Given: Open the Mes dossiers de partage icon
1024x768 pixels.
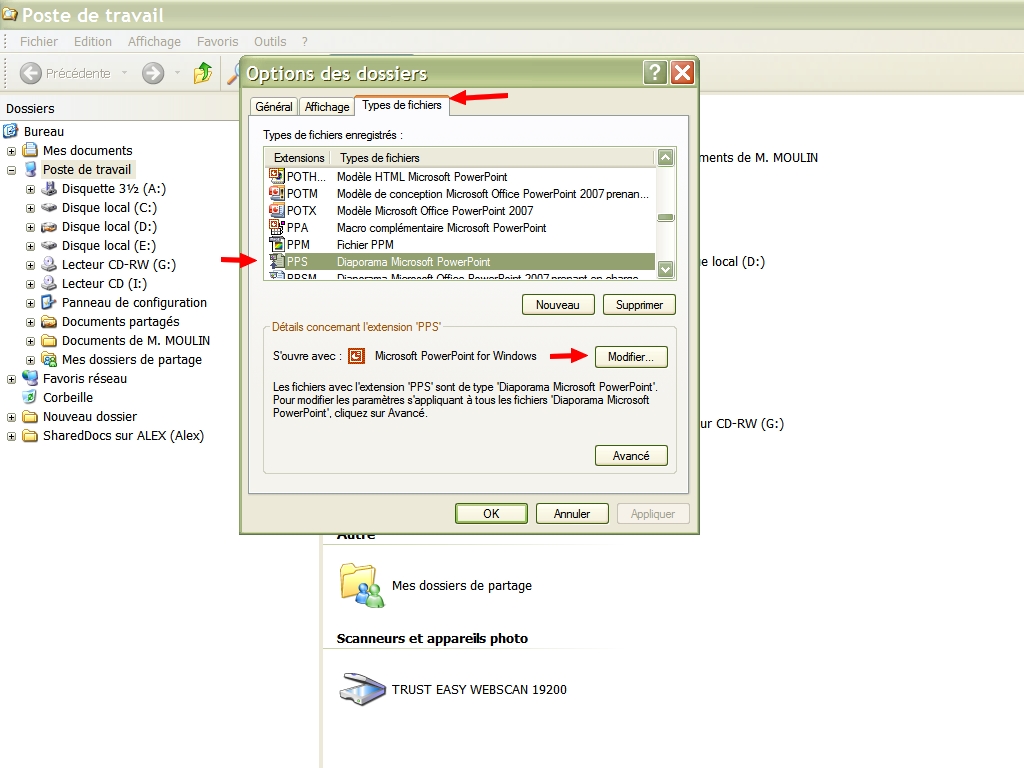Looking at the screenshot, I should (361, 585).
